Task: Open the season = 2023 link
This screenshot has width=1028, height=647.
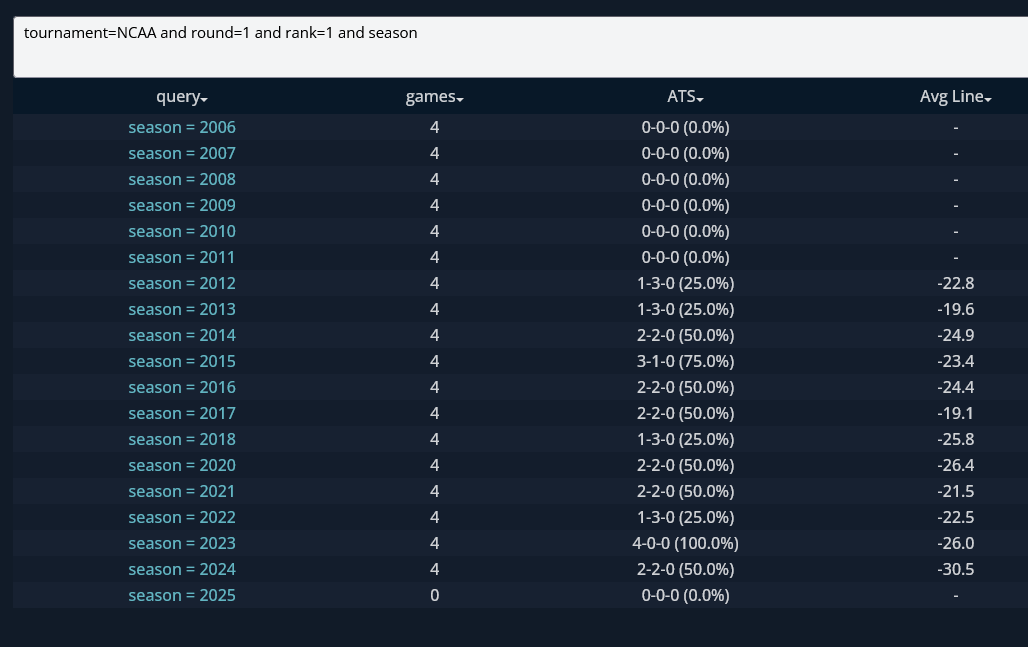Action: coord(182,543)
